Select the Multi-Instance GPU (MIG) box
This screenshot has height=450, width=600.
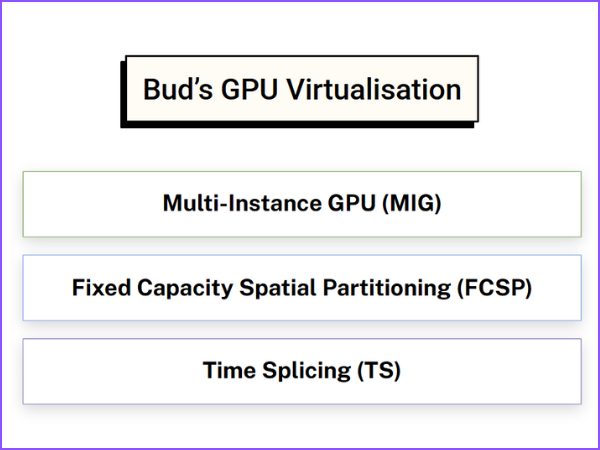tap(301, 204)
